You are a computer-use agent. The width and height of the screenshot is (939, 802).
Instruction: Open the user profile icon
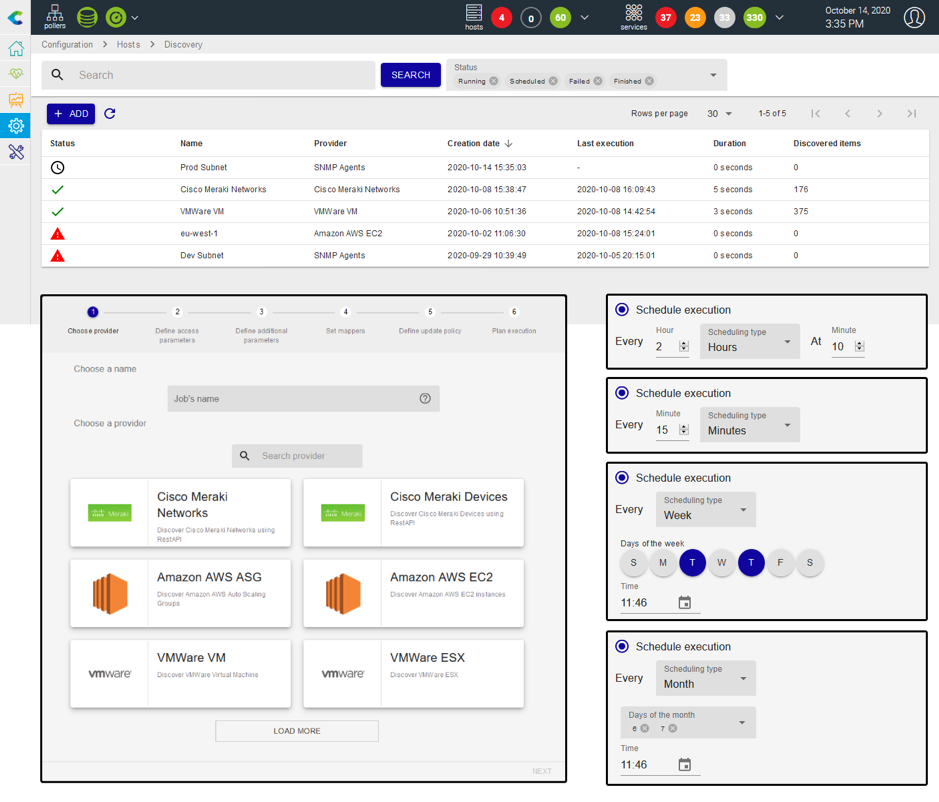click(x=914, y=17)
